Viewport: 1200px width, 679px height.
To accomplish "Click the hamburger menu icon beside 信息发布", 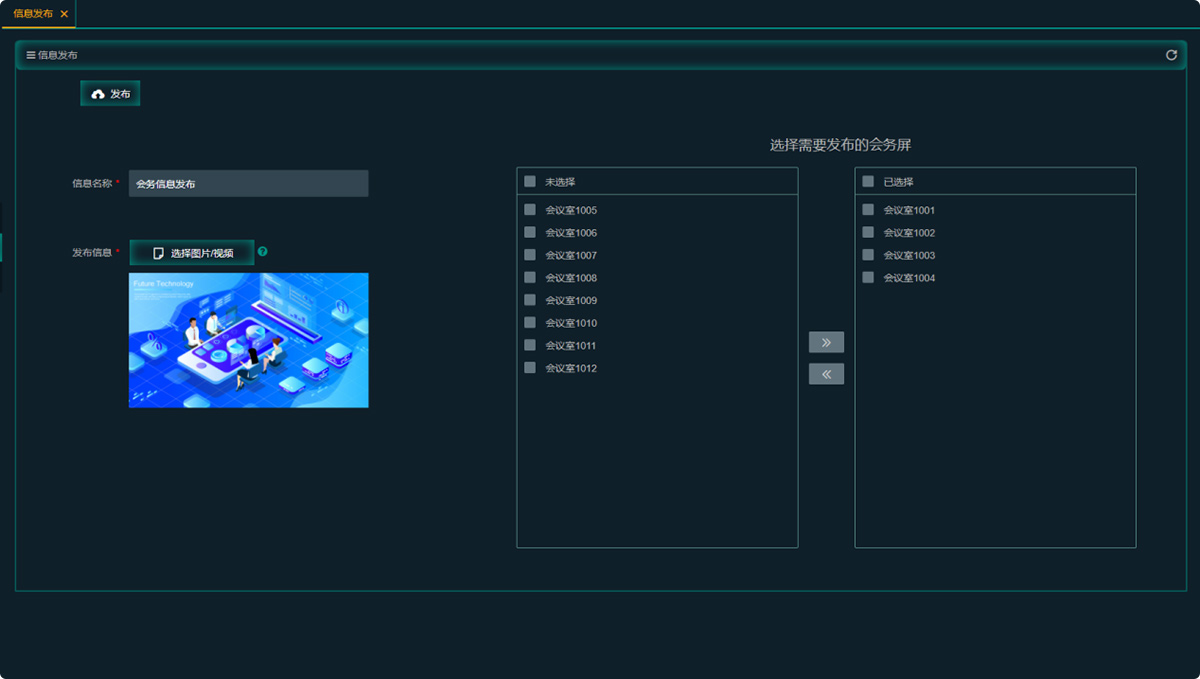I will click(31, 55).
